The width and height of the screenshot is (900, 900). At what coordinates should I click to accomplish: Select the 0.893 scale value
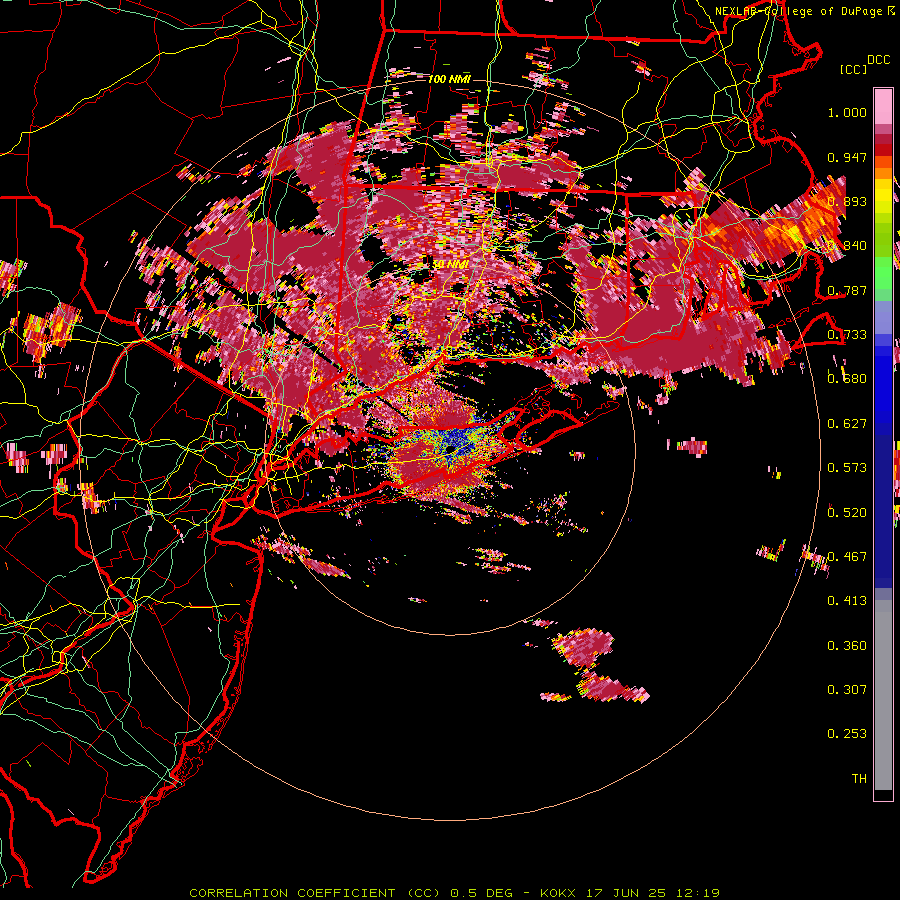point(847,201)
